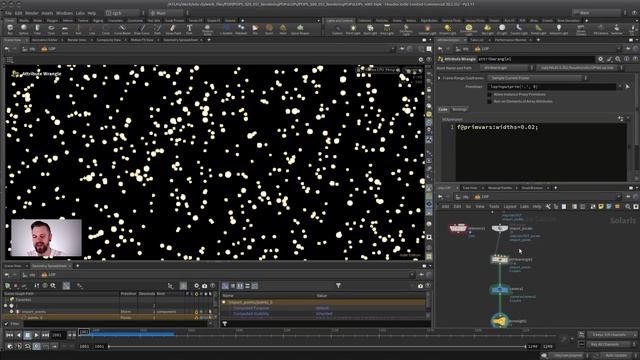The width and height of the screenshot is (640, 360).
Task: Select the Sphere shelf tool
Action: pyautogui.click(x=24, y=29)
